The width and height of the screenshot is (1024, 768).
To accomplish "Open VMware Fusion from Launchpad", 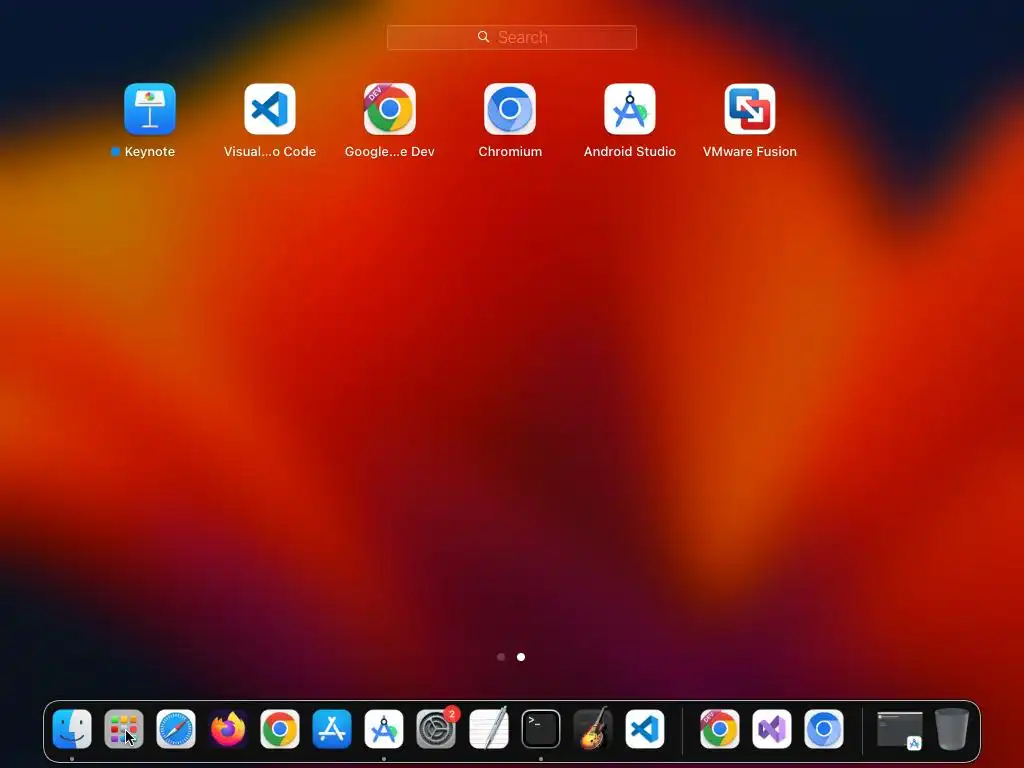I will (x=750, y=108).
